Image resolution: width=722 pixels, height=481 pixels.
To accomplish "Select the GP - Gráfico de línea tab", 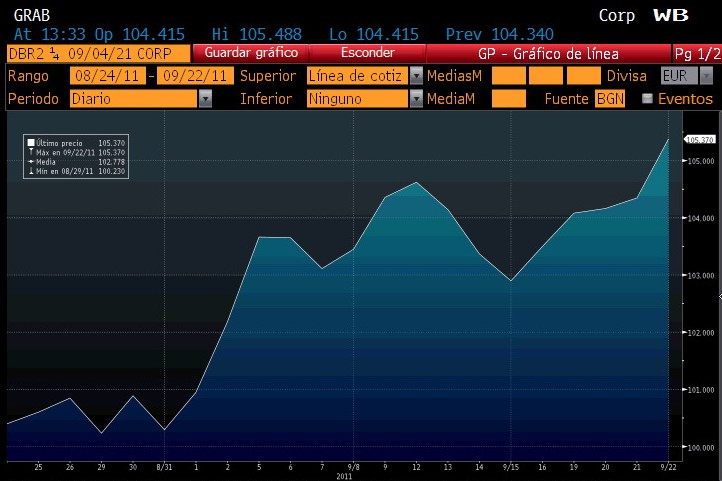I will click(548, 53).
